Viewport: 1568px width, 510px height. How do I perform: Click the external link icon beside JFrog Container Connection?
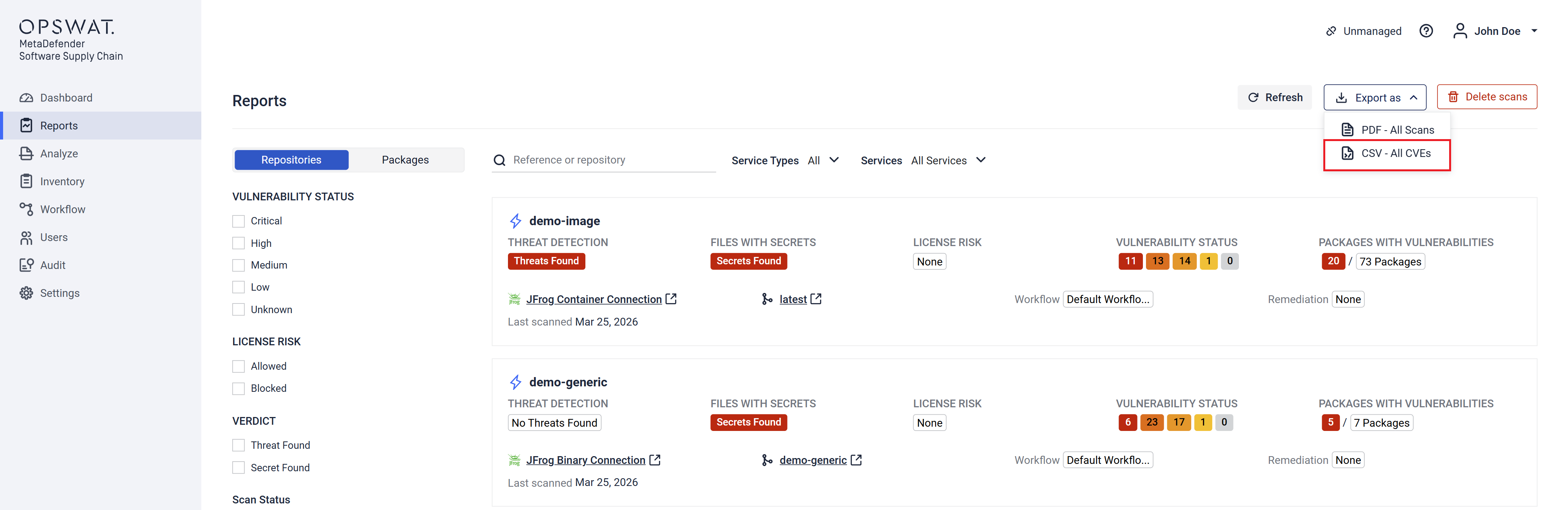[x=671, y=299]
